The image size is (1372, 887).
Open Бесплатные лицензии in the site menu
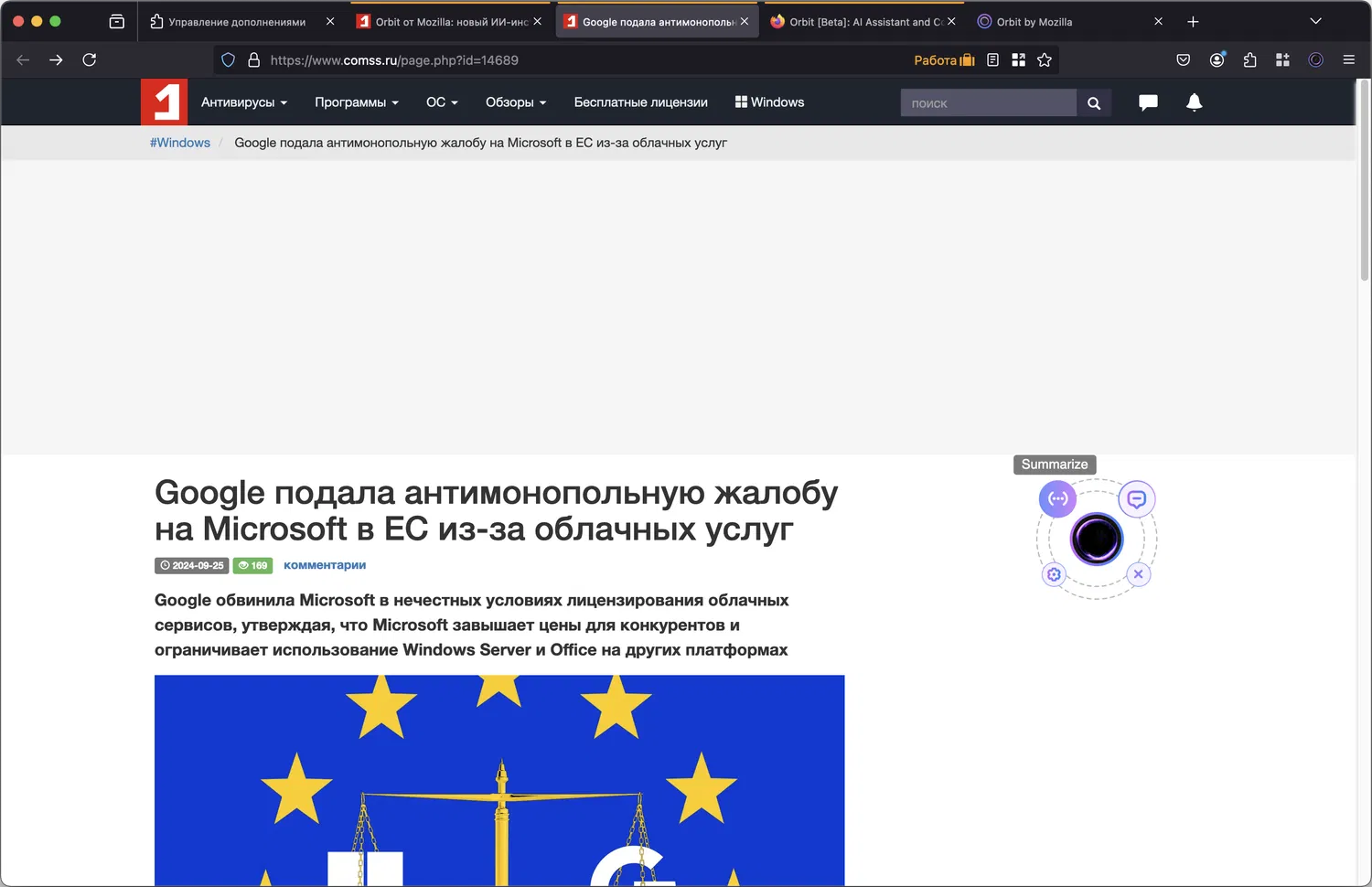tap(641, 102)
